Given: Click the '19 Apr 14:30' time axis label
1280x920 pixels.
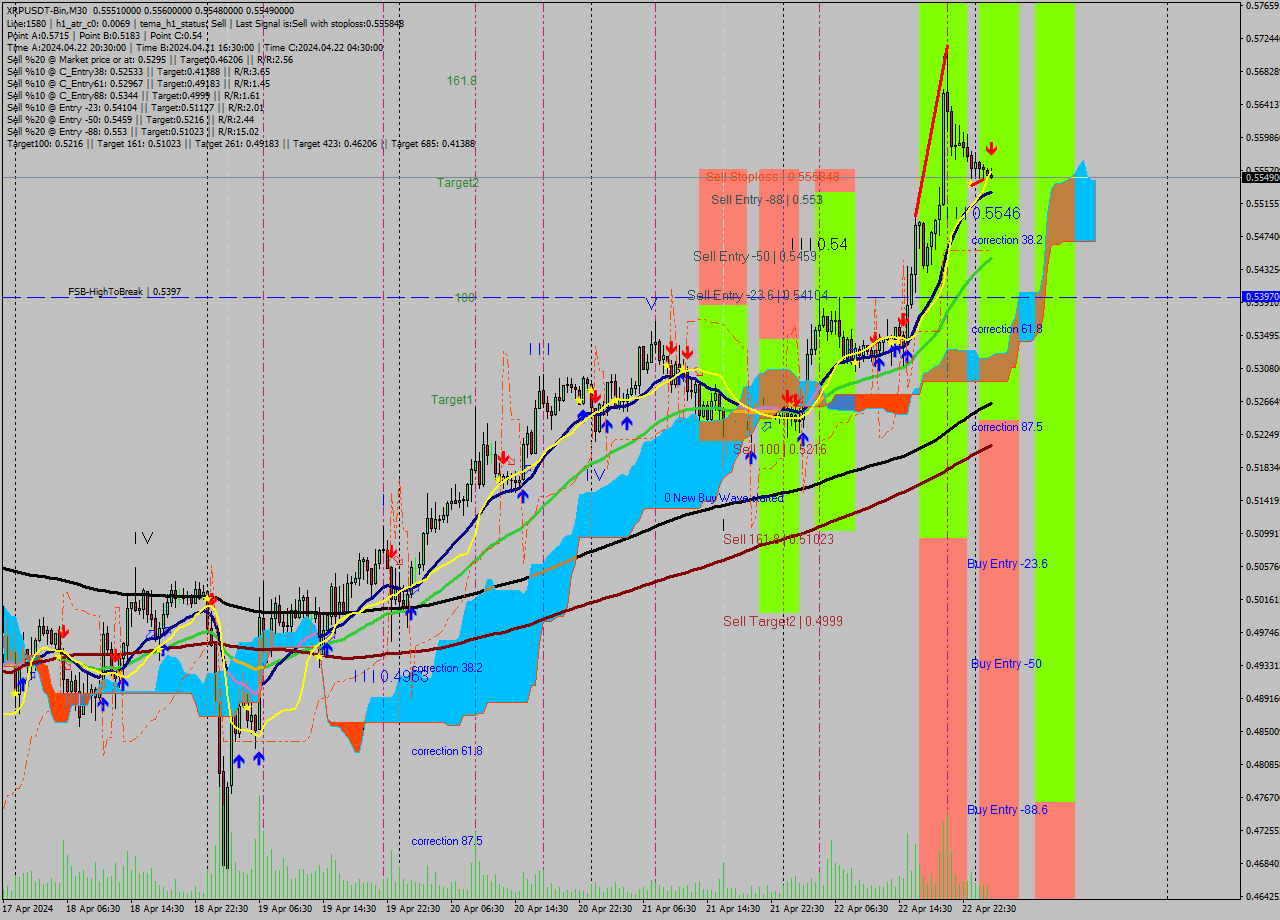Looking at the screenshot, I should (349, 909).
